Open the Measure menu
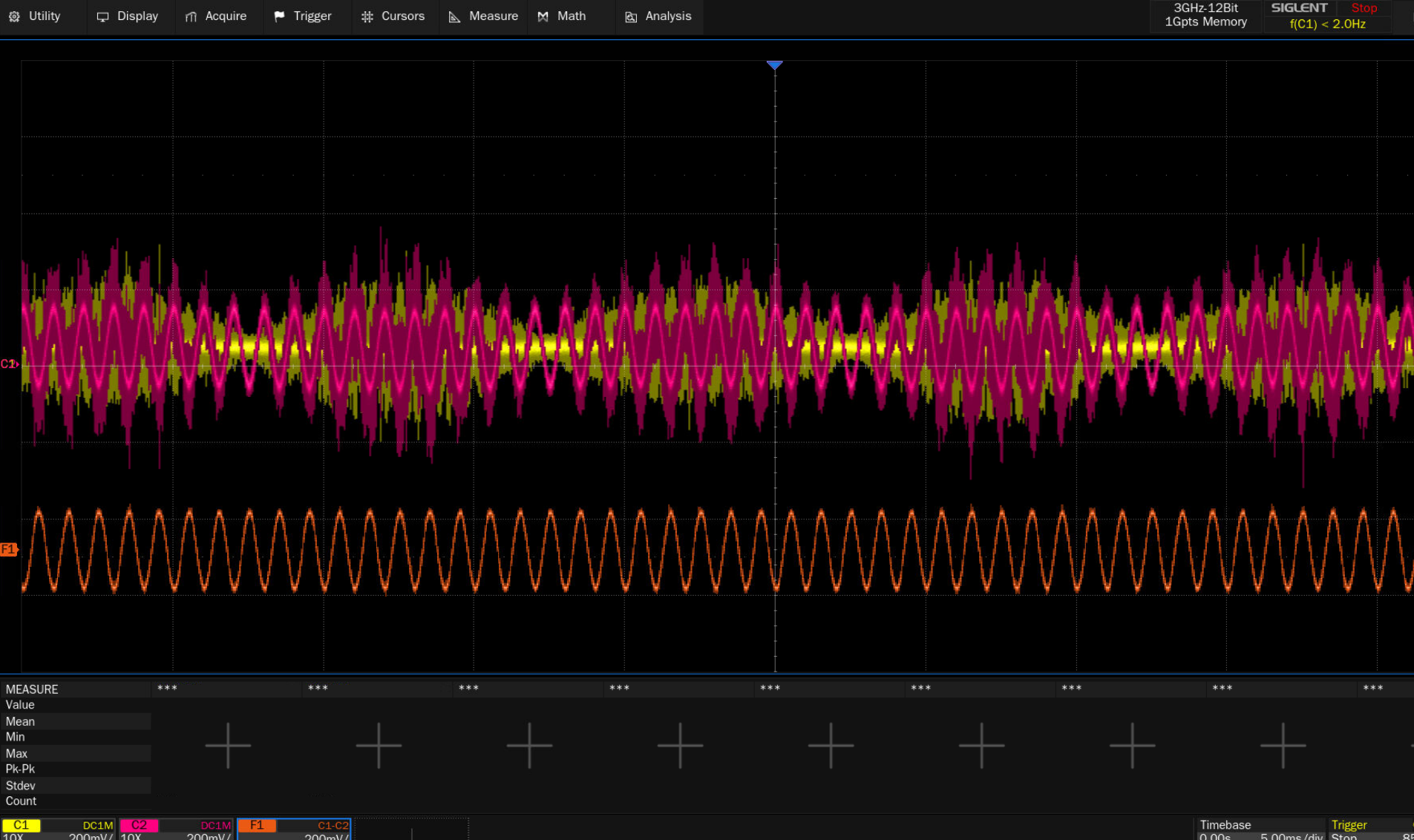Image resolution: width=1414 pixels, height=840 pixels. pos(483,16)
